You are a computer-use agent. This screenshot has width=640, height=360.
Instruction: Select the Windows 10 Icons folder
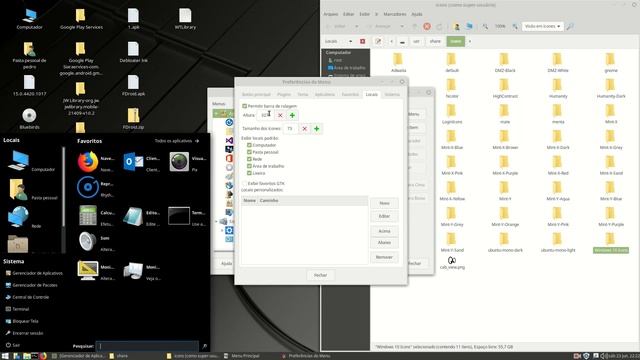pos(611,242)
